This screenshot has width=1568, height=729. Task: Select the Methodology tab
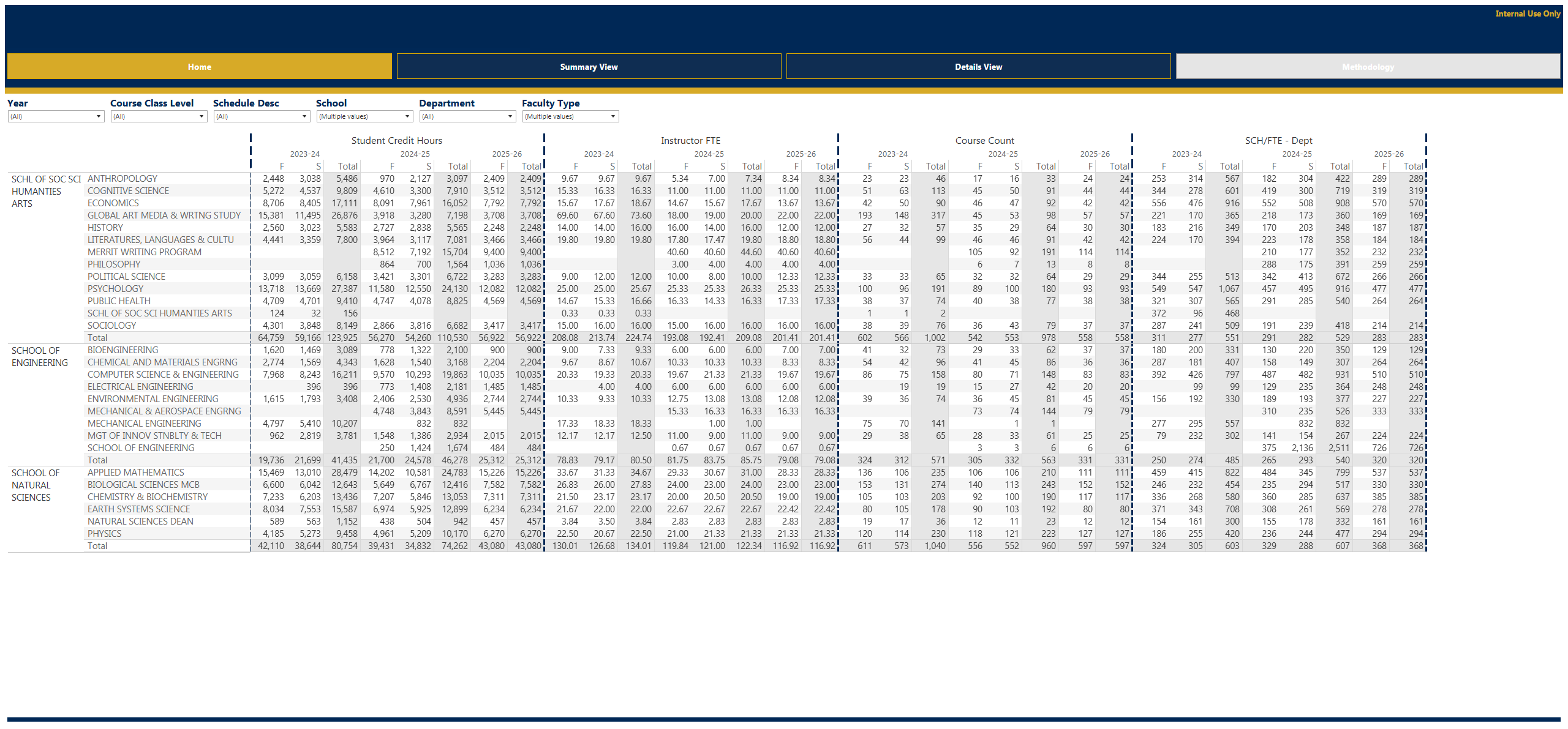coord(1368,67)
